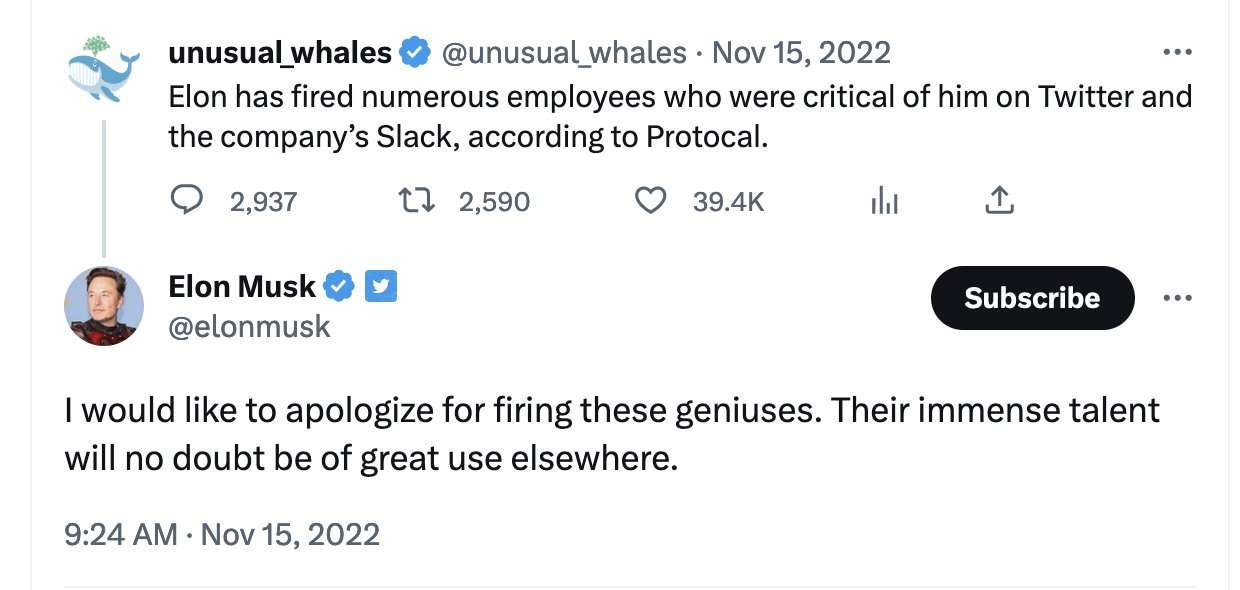Image resolution: width=1240 pixels, height=590 pixels.
Task: Click the @unusual_whales handle
Action: tap(564, 52)
